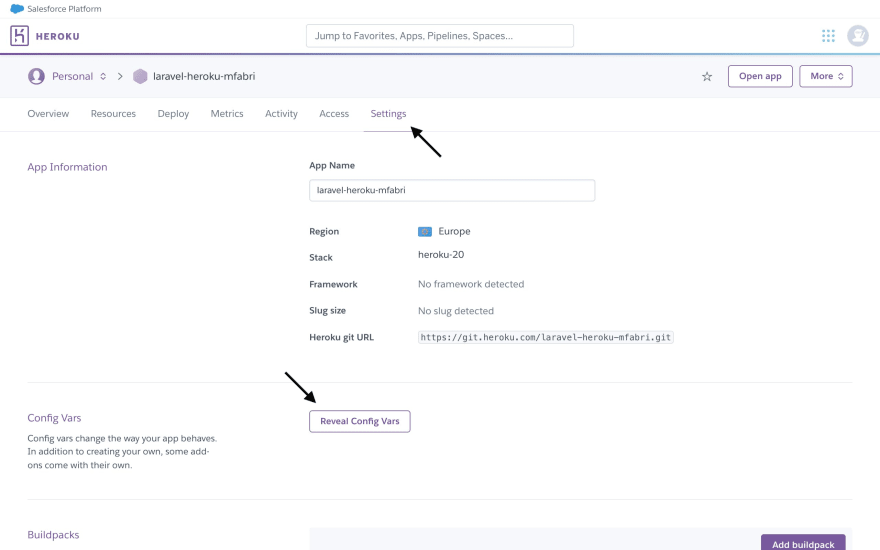Click the Europe region flag icon
This screenshot has height=550, width=880.
click(x=425, y=231)
